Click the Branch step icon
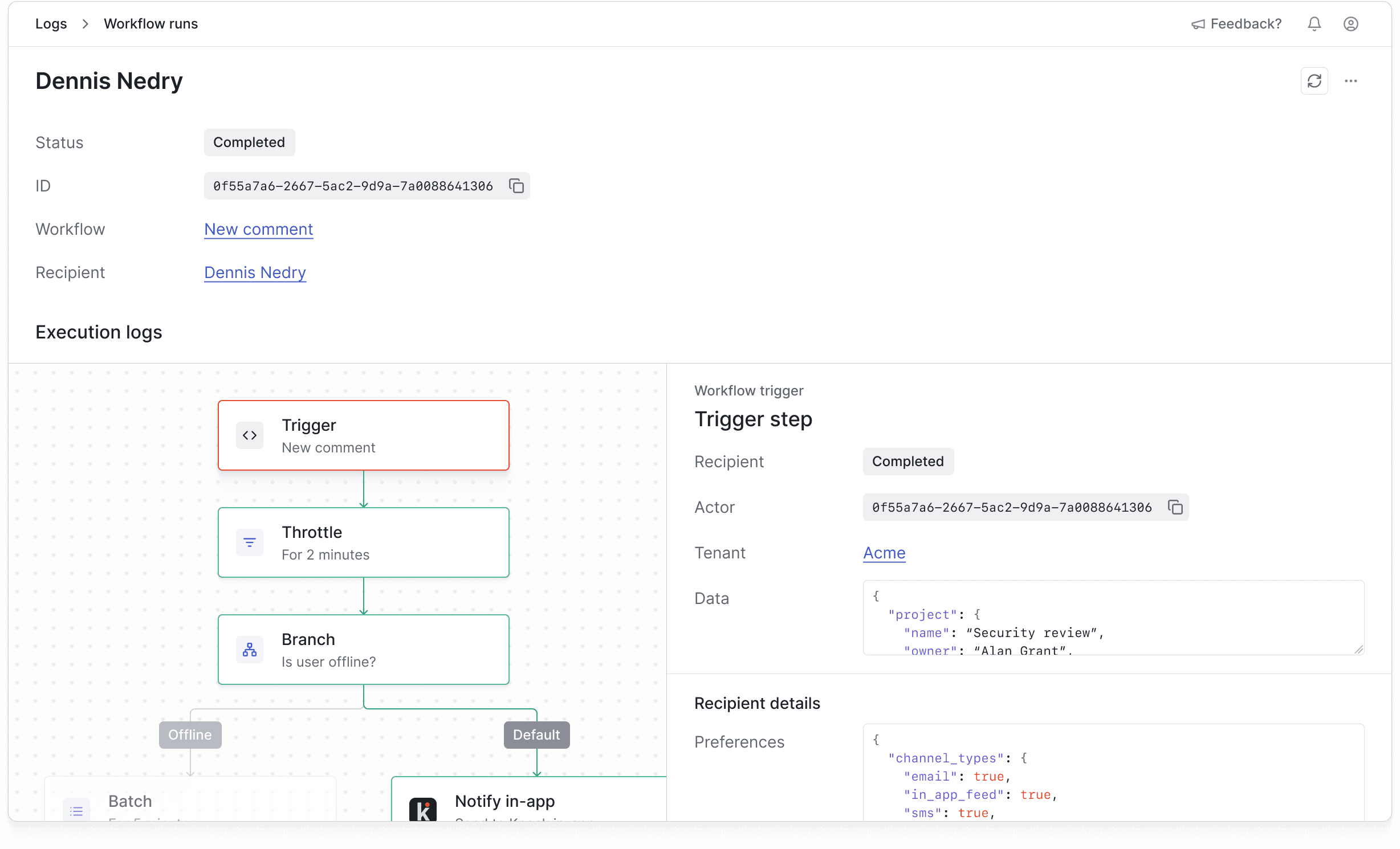The height and width of the screenshot is (849, 1400). pyautogui.click(x=250, y=650)
